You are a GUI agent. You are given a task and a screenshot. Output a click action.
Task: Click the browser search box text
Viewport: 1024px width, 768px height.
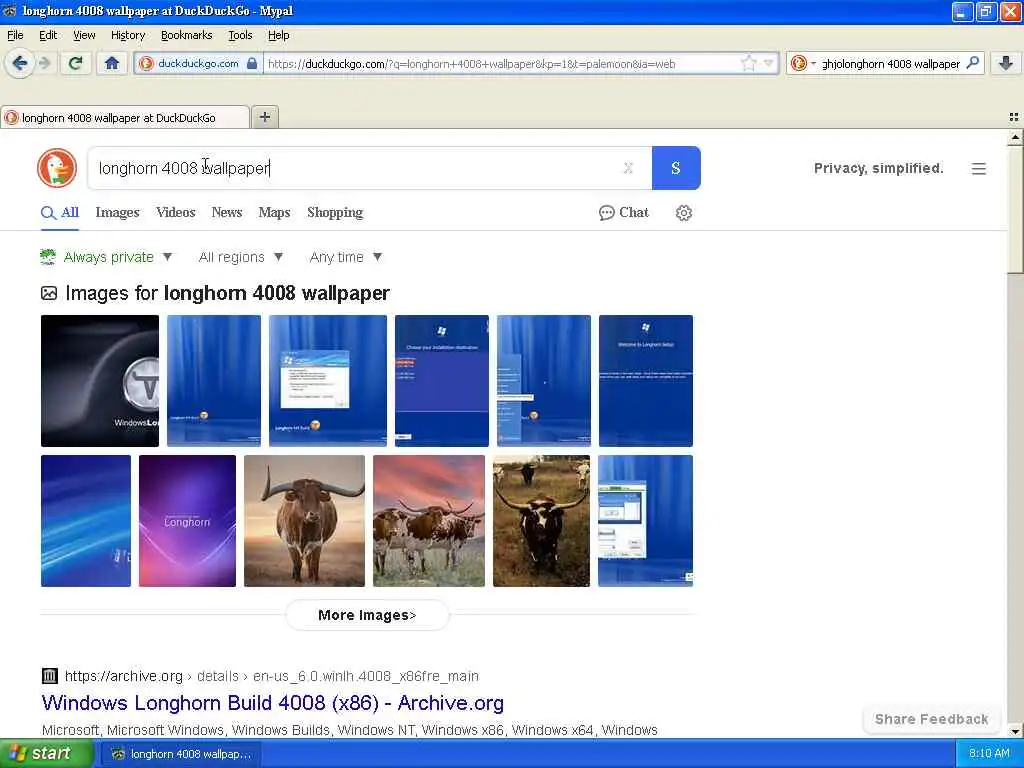[x=891, y=63]
